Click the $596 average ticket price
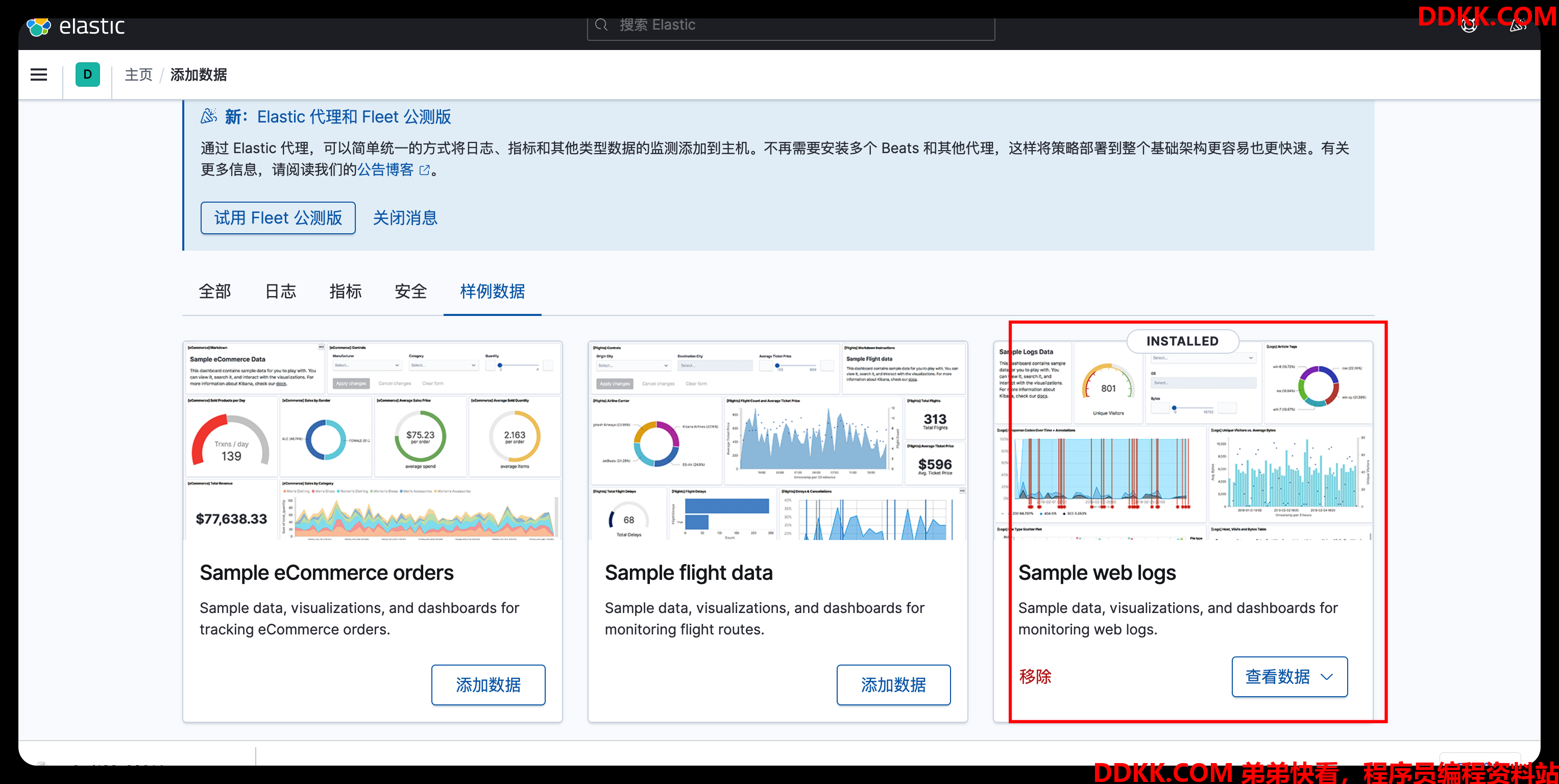This screenshot has width=1559, height=784. (935, 464)
